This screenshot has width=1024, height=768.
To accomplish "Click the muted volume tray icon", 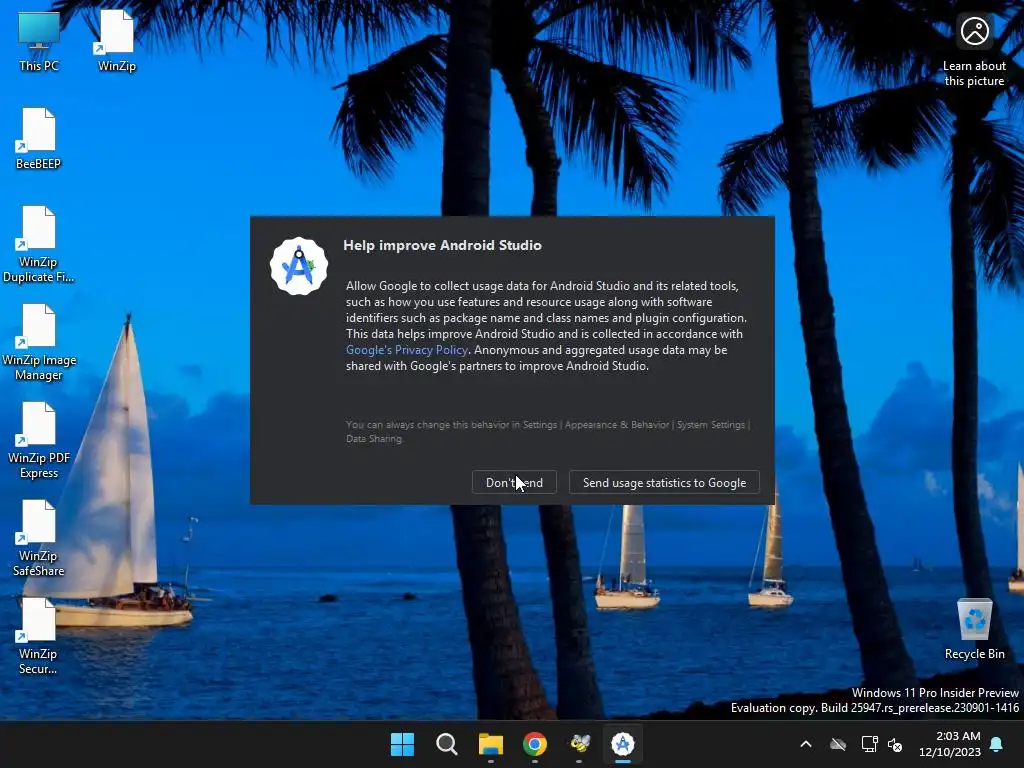I will [895, 744].
